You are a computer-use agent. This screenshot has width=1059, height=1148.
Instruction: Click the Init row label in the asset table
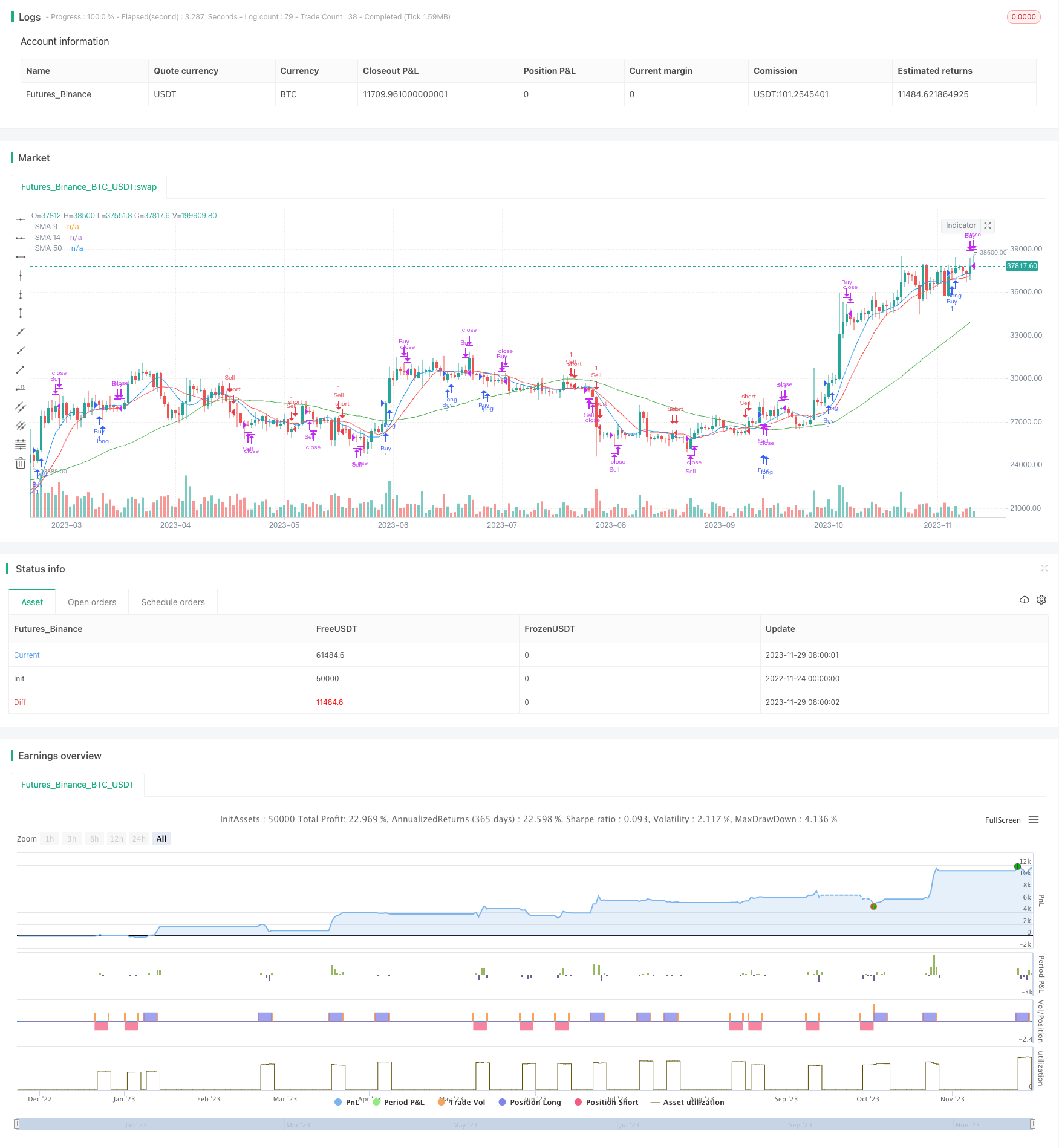[x=19, y=678]
